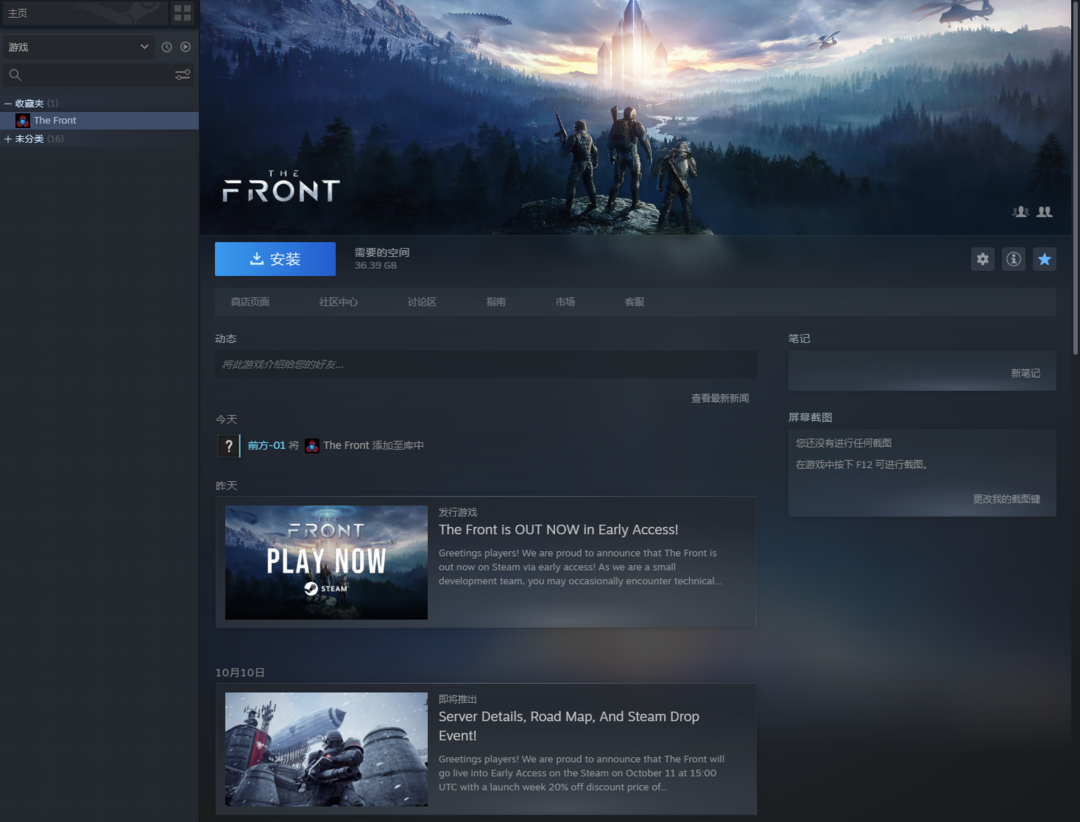Click The Front icon in activity feed
Screen dimensions: 1080x822
click(312, 446)
